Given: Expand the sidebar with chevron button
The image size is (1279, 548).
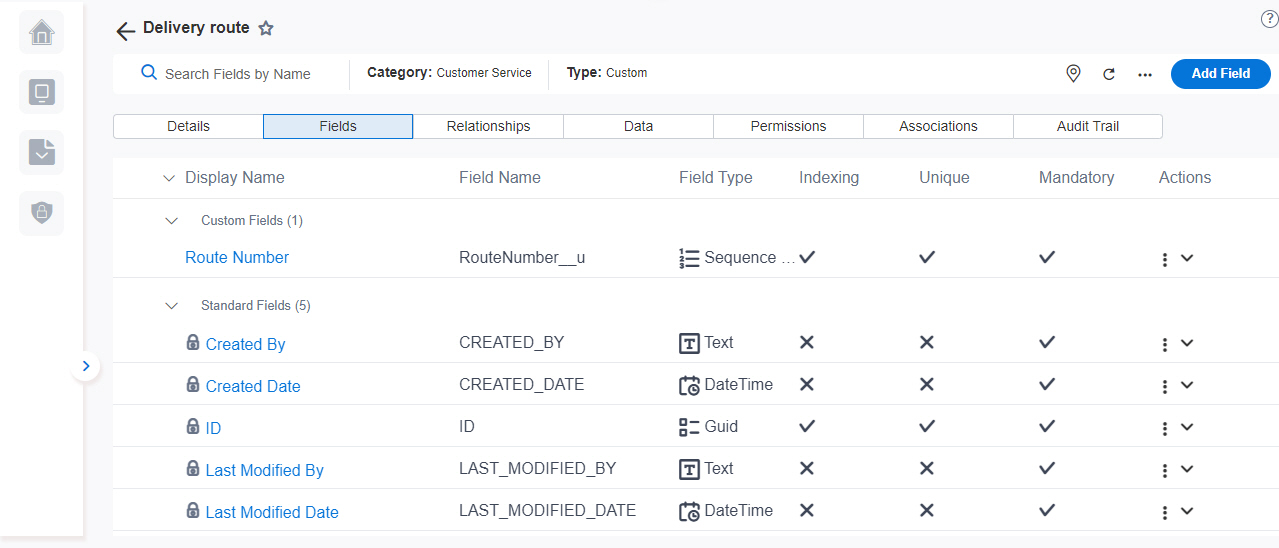Looking at the screenshot, I should (x=86, y=366).
